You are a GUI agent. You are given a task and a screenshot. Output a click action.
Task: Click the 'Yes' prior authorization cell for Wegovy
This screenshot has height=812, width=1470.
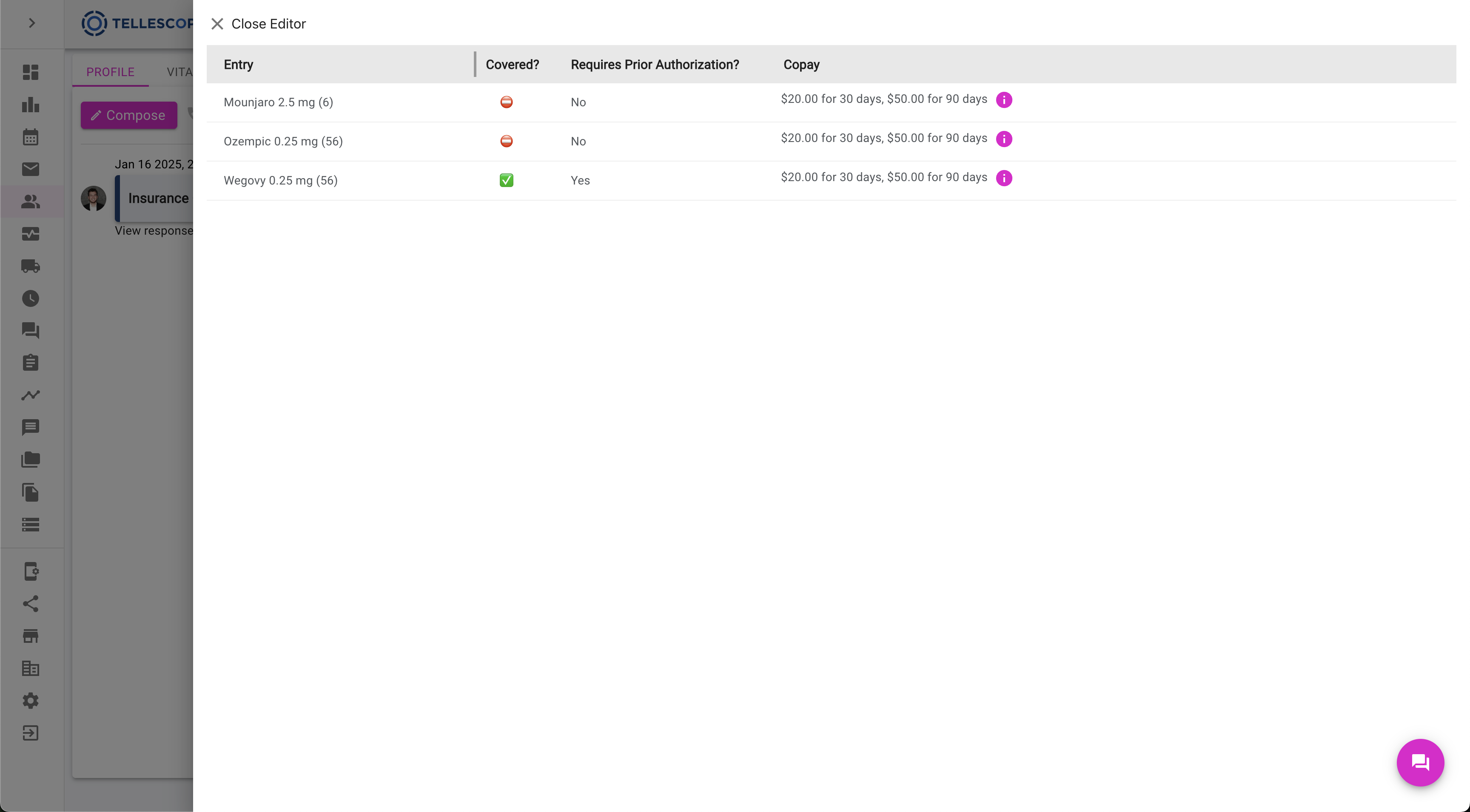point(580,181)
